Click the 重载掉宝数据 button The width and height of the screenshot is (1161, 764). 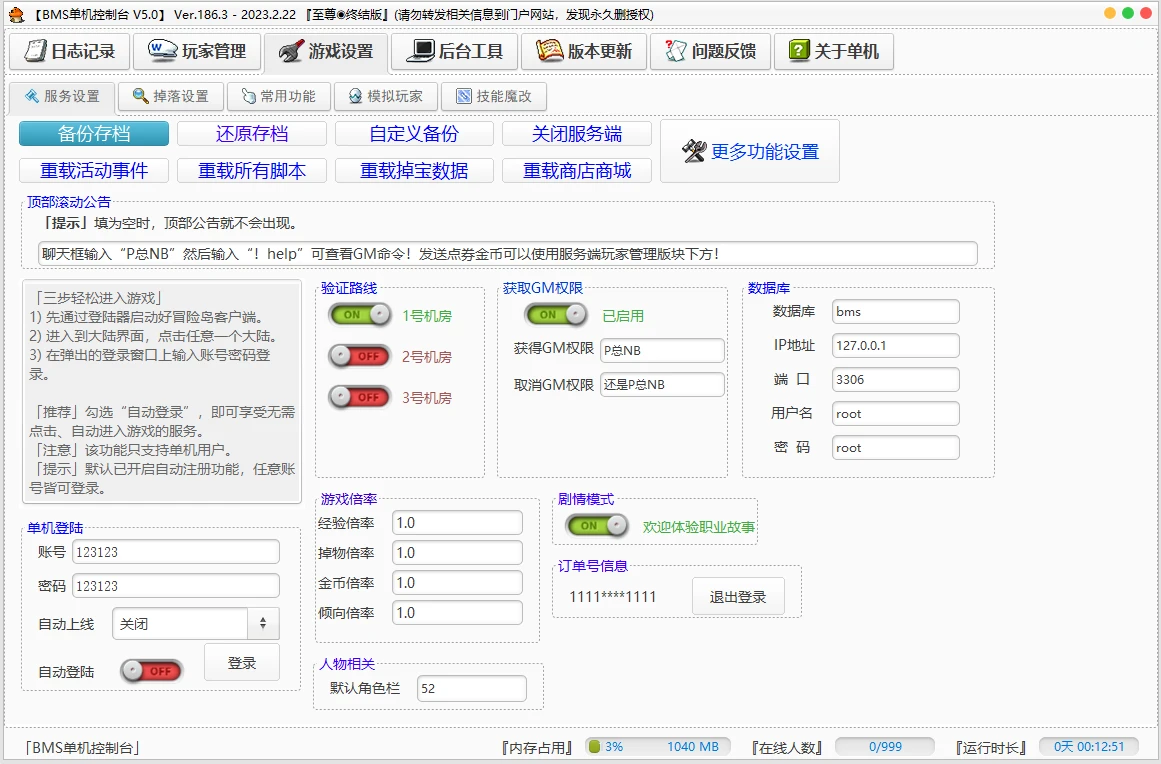click(414, 171)
